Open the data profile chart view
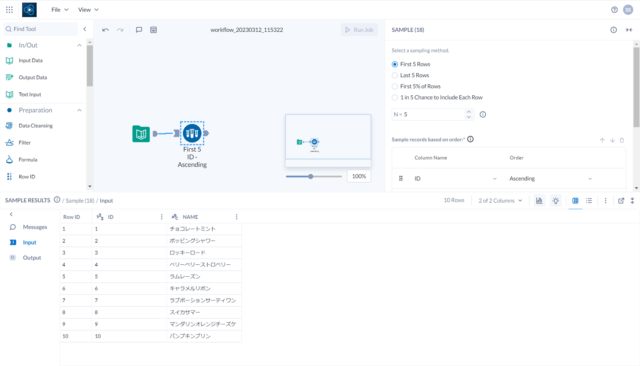The image size is (640, 366). (539, 200)
